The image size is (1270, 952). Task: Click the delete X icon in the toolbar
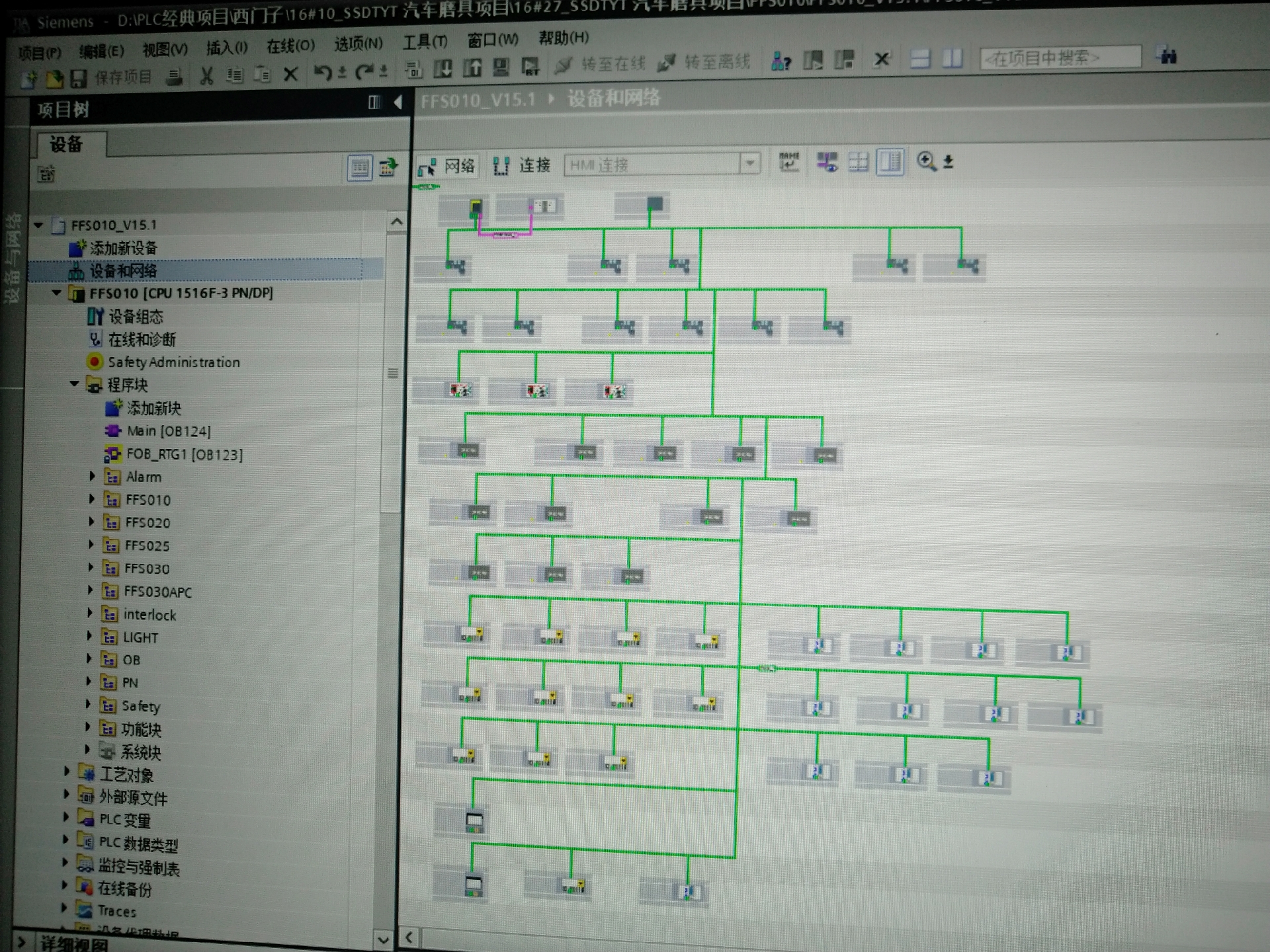290,73
